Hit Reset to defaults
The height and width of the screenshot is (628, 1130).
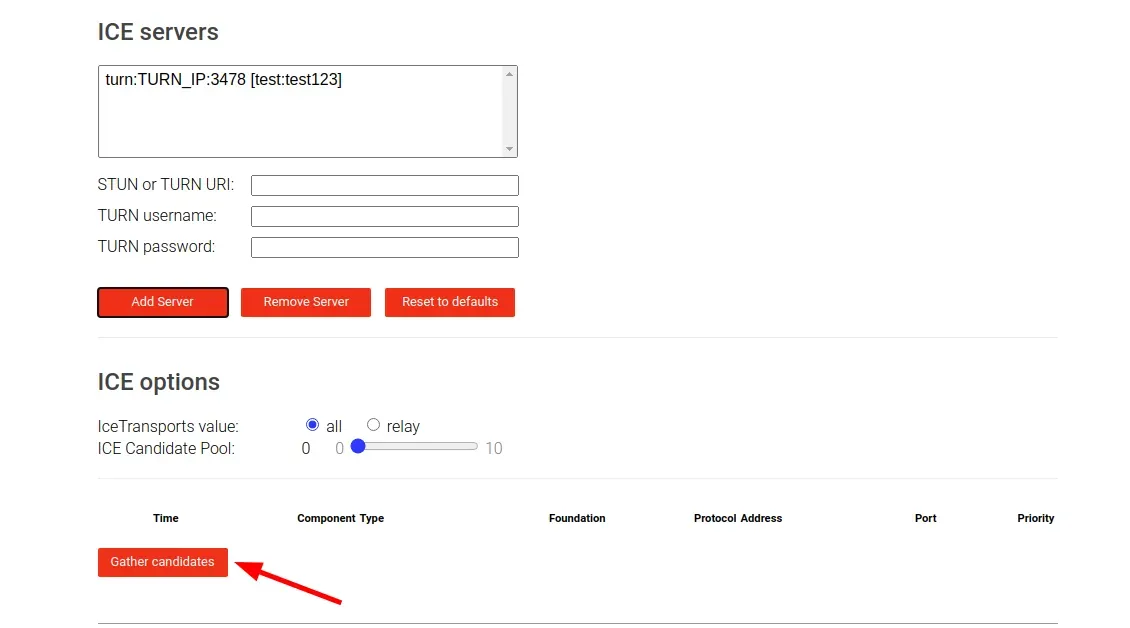449,302
